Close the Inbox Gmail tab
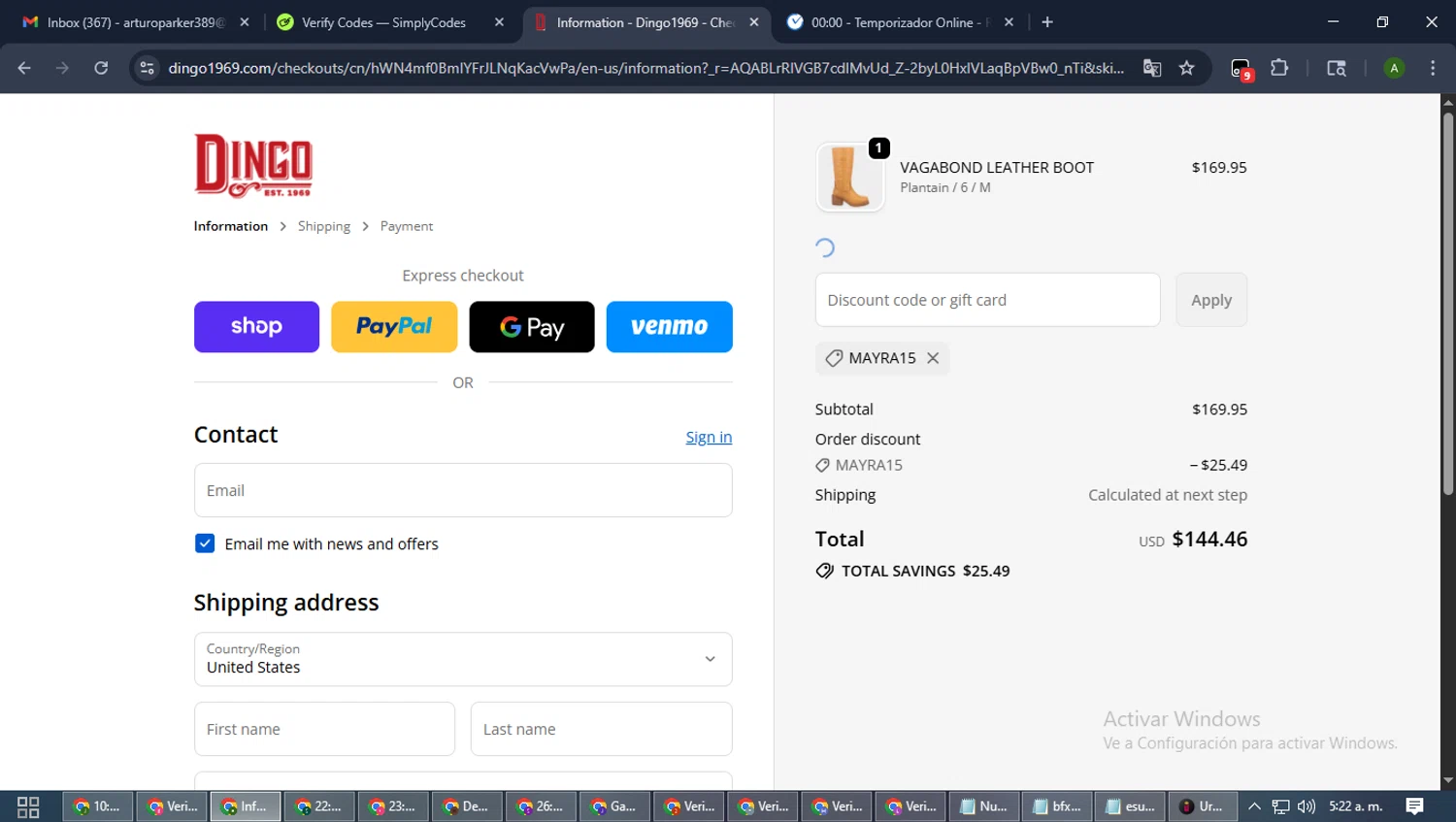The height and width of the screenshot is (822, 1456). [x=245, y=22]
